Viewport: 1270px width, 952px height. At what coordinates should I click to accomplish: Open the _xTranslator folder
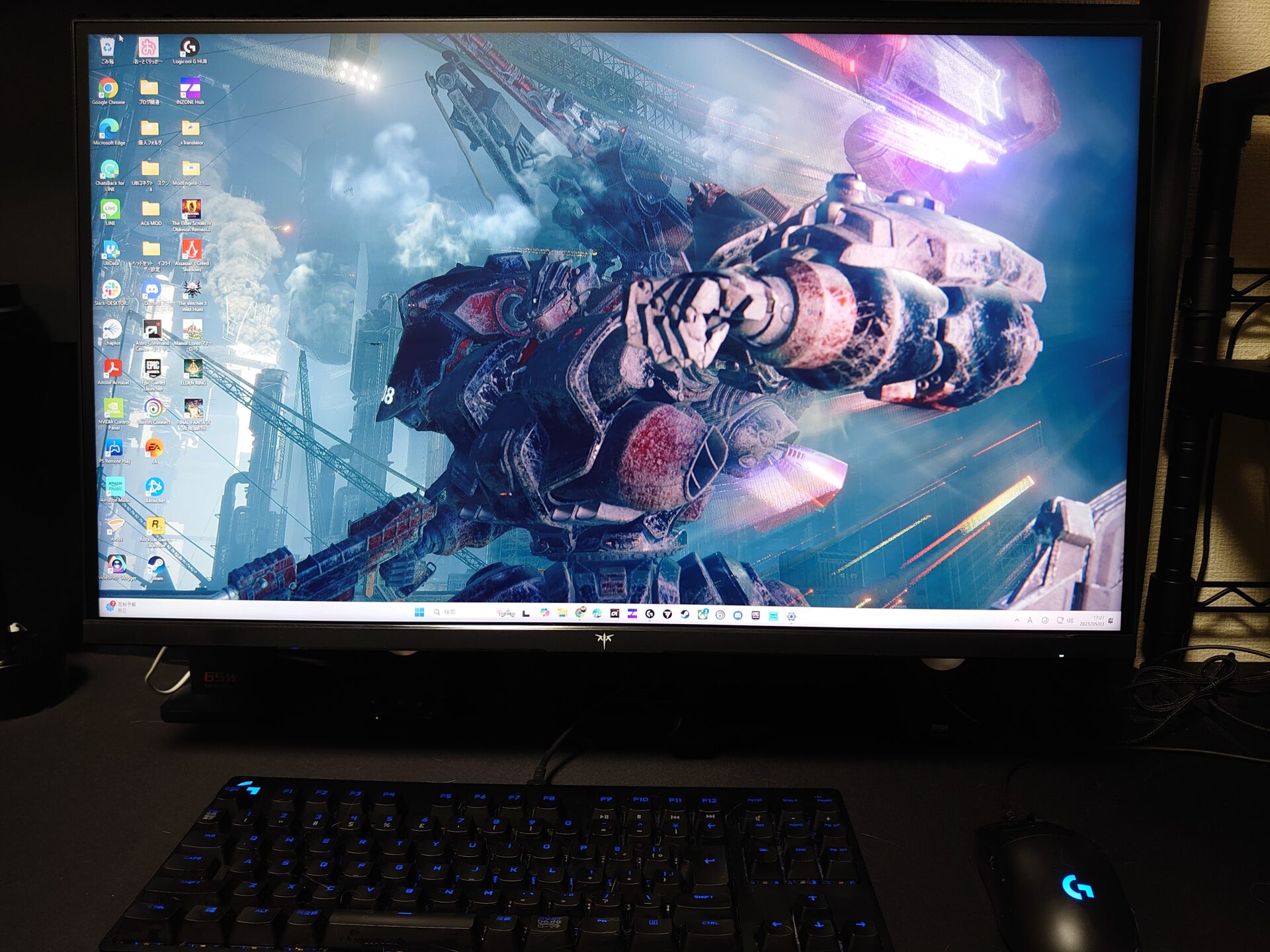(191, 132)
